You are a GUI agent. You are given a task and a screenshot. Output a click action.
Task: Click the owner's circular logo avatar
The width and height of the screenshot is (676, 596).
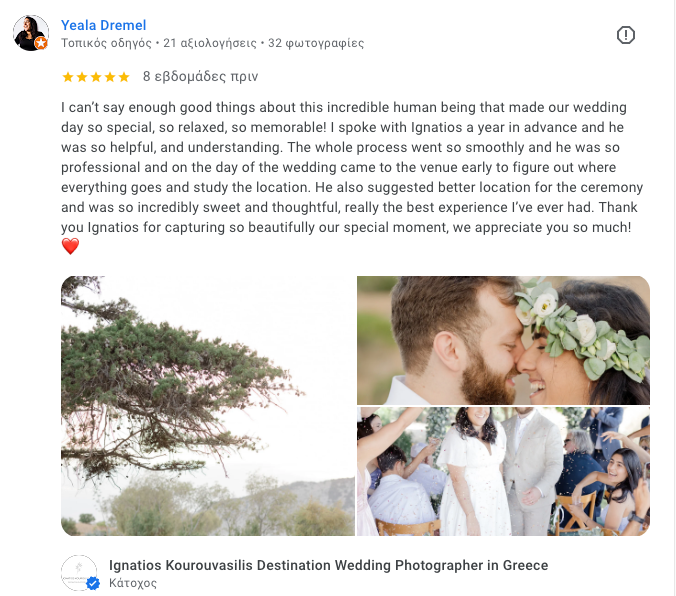79,573
